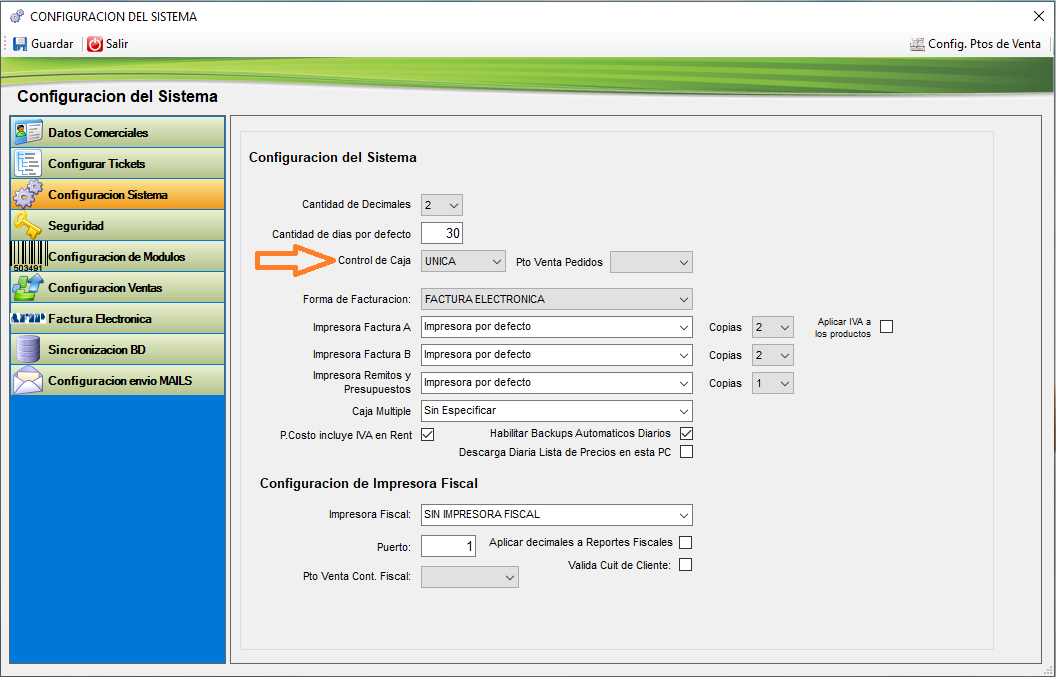The width and height of the screenshot is (1056, 677).
Task: Uncheck P.Costo incluye IVA en Rent
Action: tap(427, 435)
